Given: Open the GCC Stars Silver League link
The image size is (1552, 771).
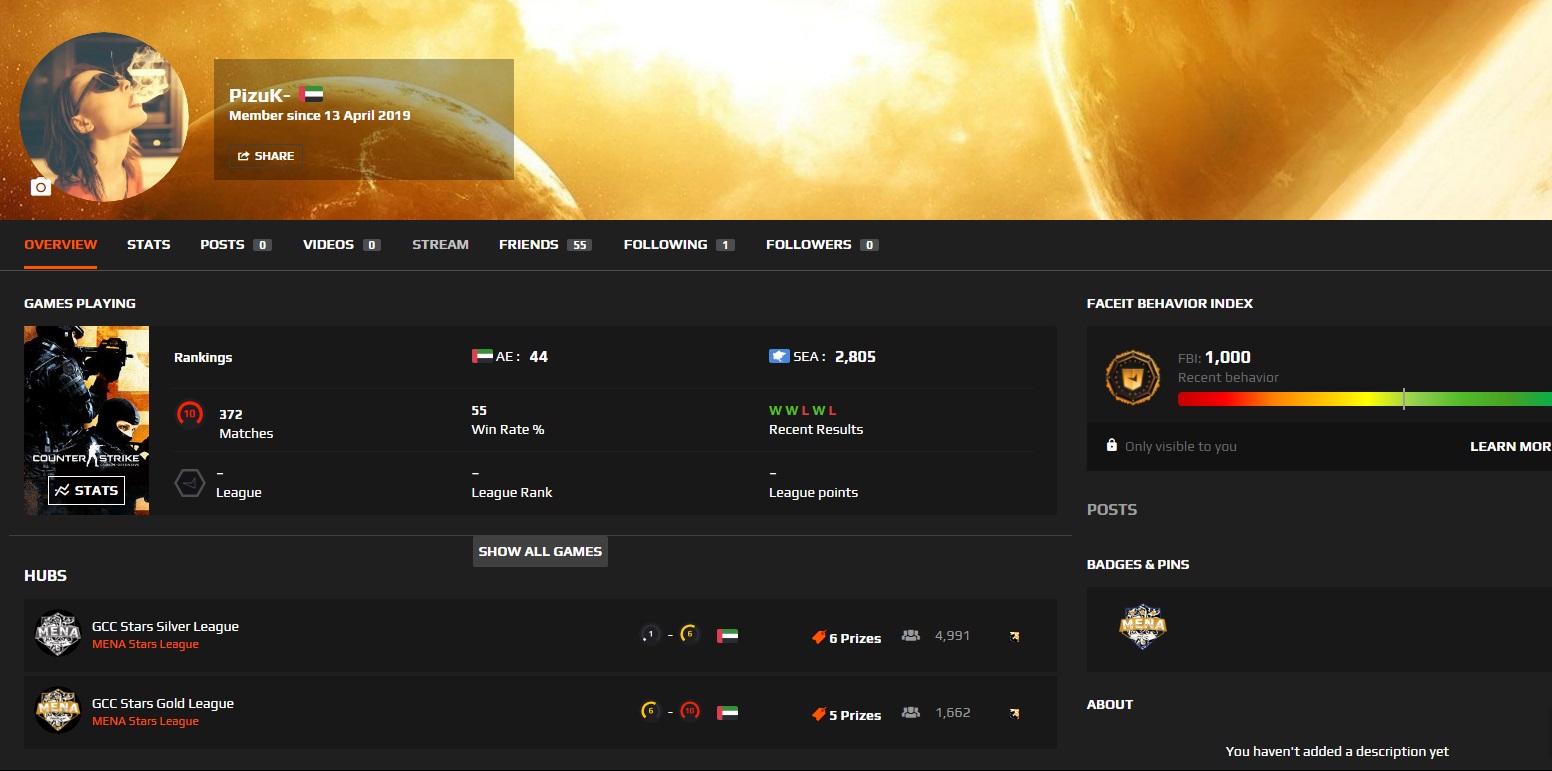Looking at the screenshot, I should [x=165, y=626].
